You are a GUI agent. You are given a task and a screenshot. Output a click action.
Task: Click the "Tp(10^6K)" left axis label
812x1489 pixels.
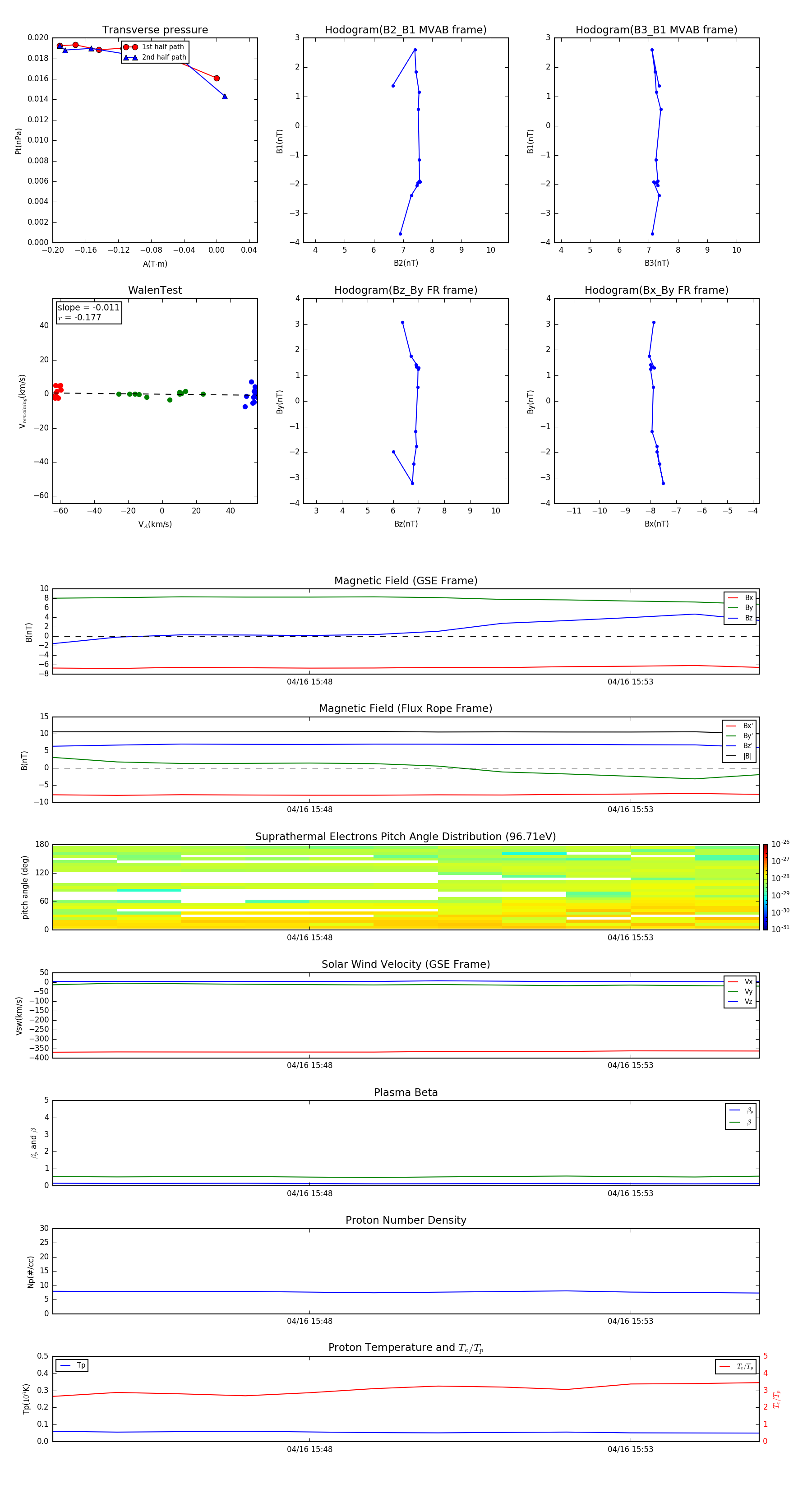tap(26, 1399)
